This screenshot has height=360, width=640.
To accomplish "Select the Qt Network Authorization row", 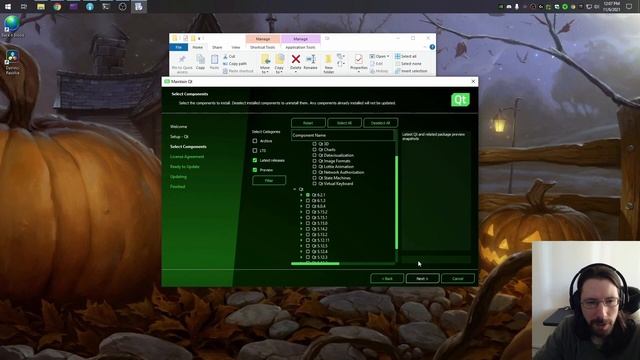I will pyautogui.click(x=341, y=172).
